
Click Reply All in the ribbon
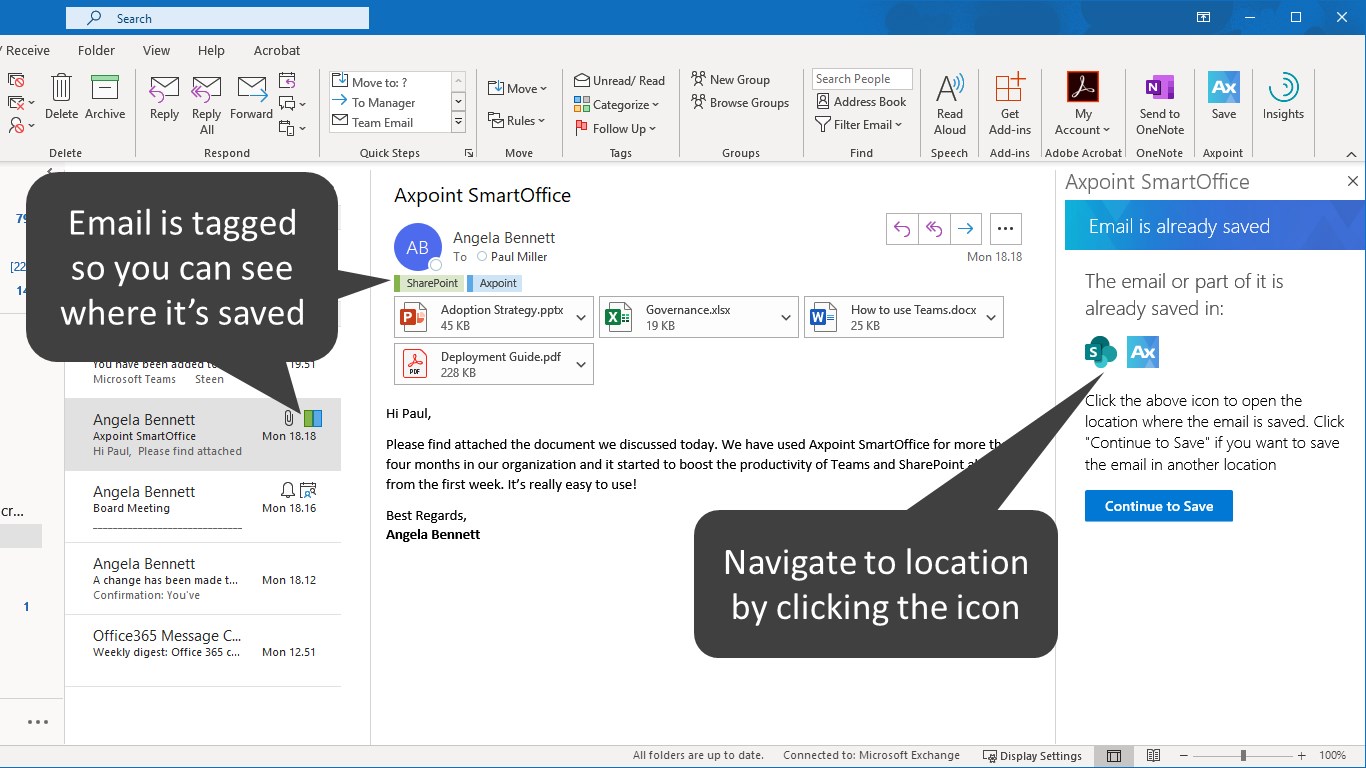coord(207,104)
